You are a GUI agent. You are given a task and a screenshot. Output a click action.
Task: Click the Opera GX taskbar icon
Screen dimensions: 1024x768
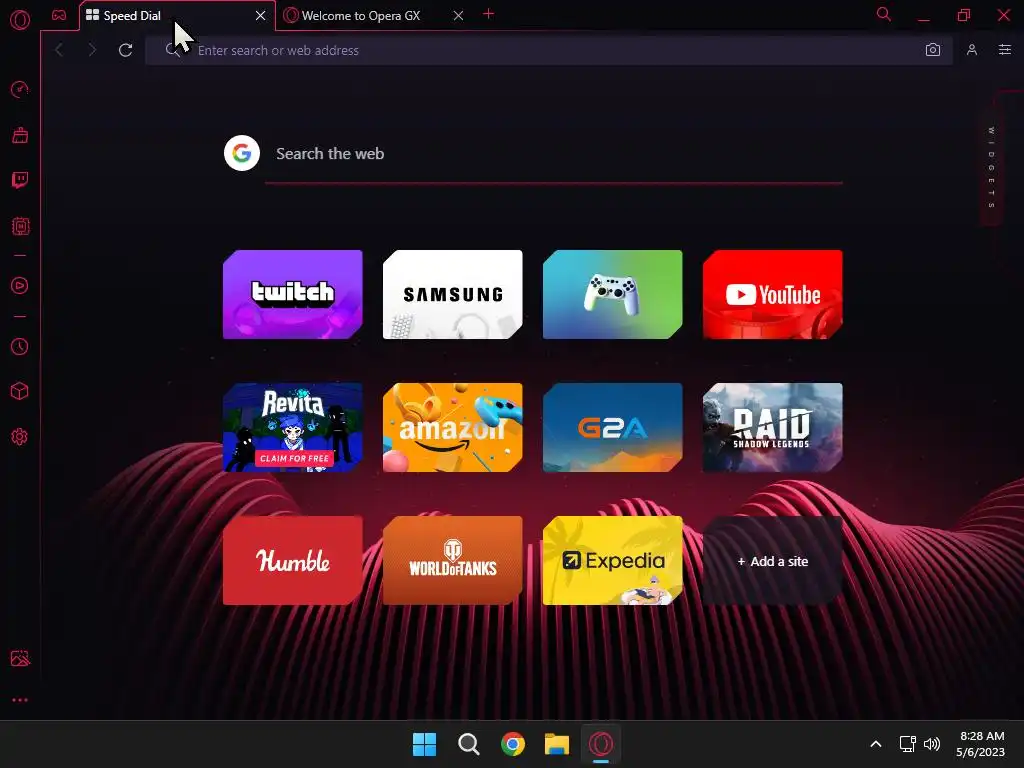601,744
